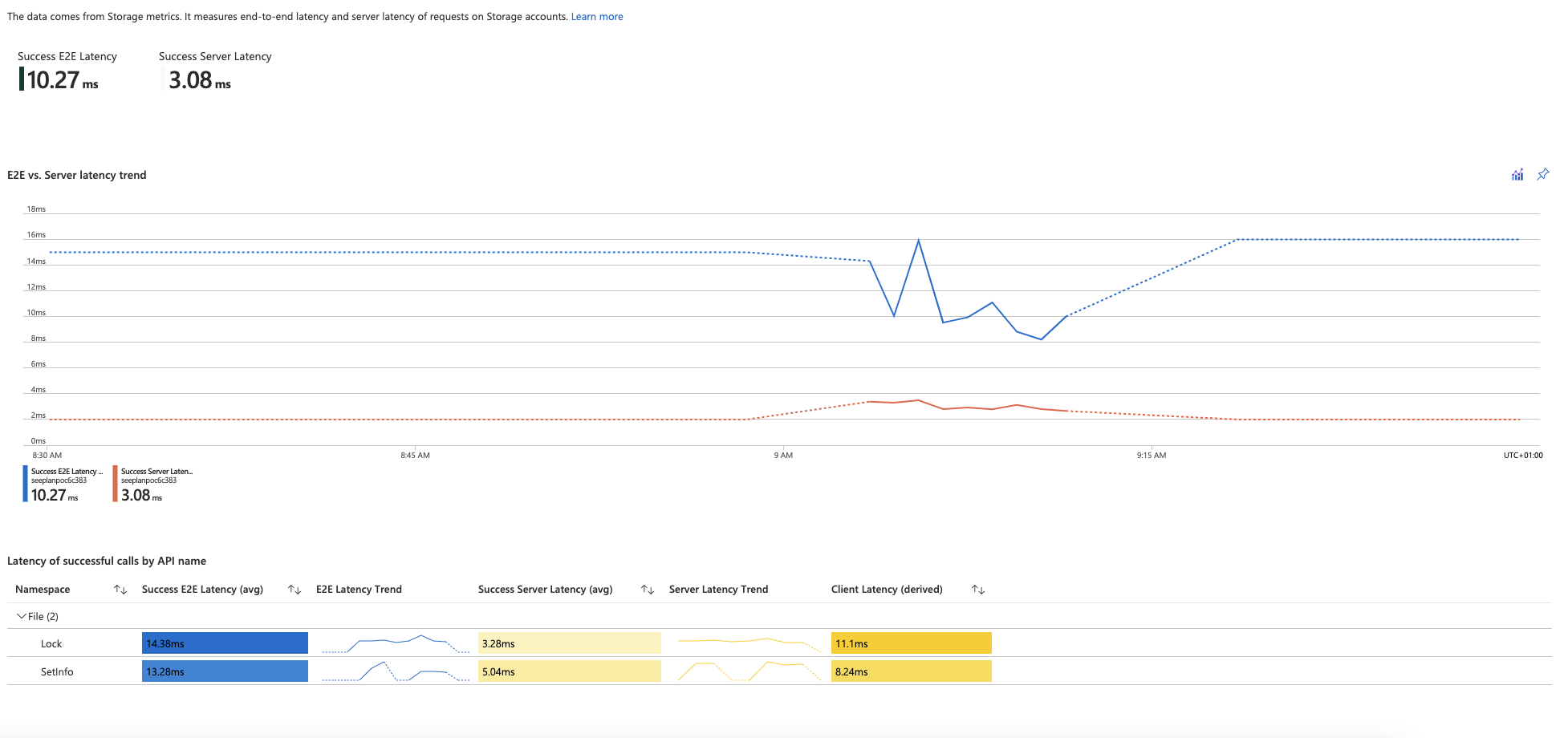This screenshot has width=1568, height=738.
Task: Open the Learn more link
Action: pyautogui.click(x=596, y=17)
